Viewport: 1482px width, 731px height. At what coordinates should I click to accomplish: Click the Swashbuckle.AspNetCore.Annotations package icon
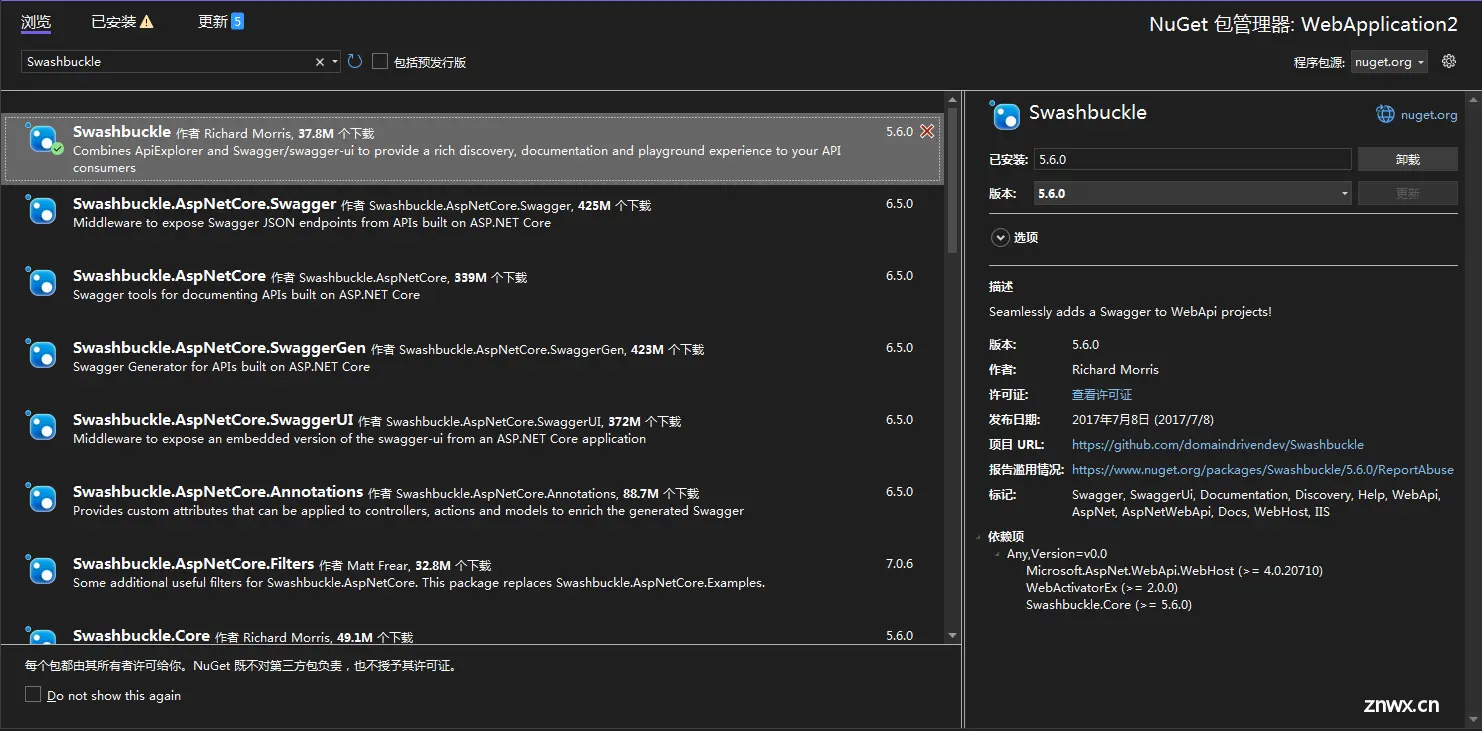pos(40,497)
